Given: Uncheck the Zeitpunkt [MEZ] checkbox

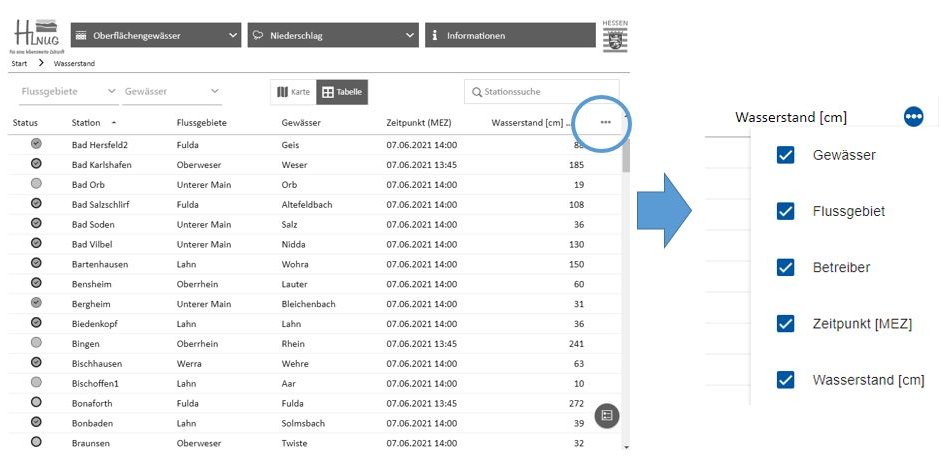Looking at the screenshot, I should click(x=786, y=323).
